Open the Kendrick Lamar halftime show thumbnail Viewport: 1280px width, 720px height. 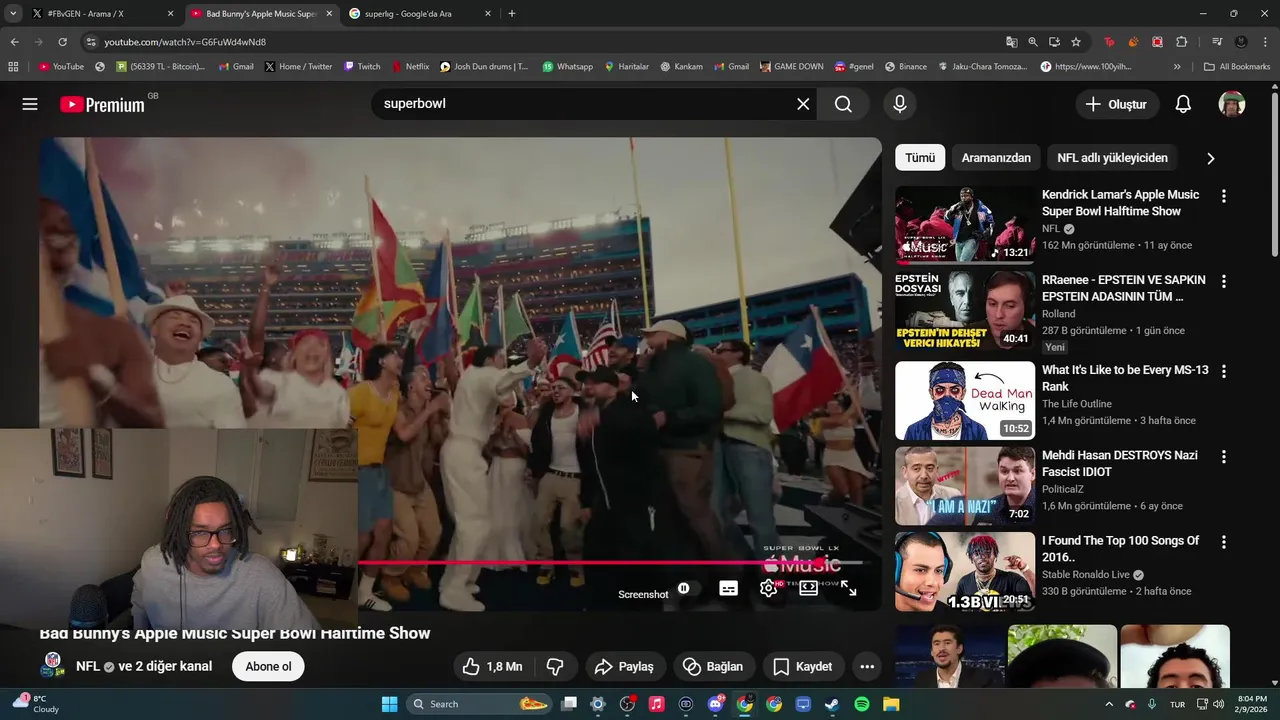[x=965, y=225]
